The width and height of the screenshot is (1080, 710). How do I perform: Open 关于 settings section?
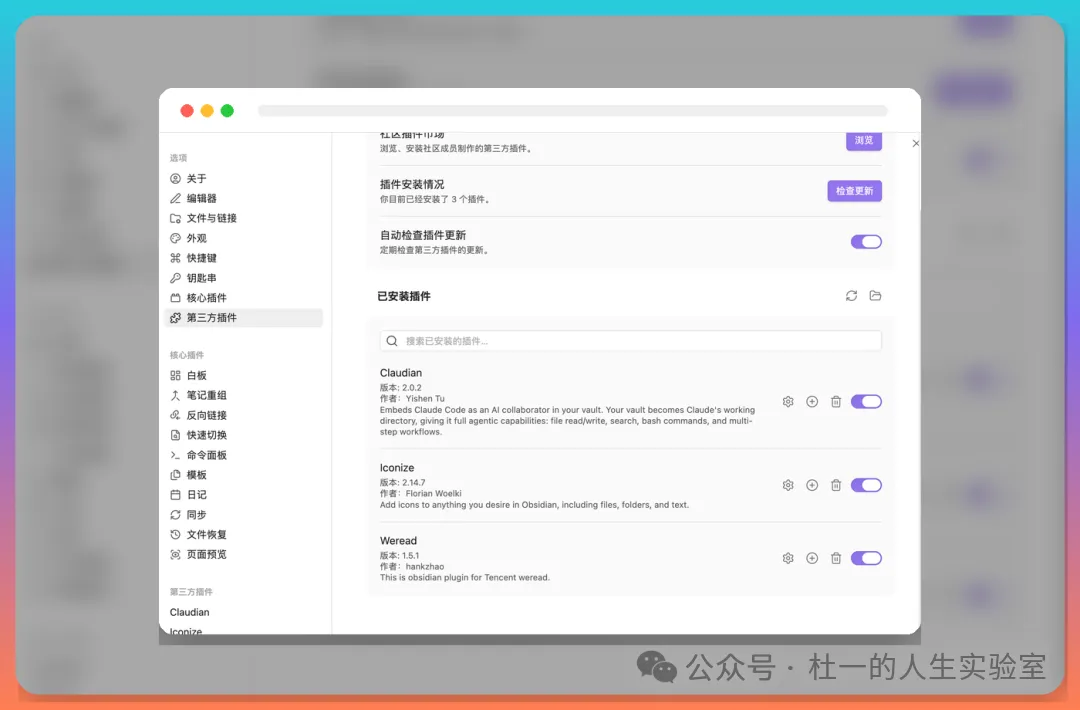pyautogui.click(x=245, y=178)
